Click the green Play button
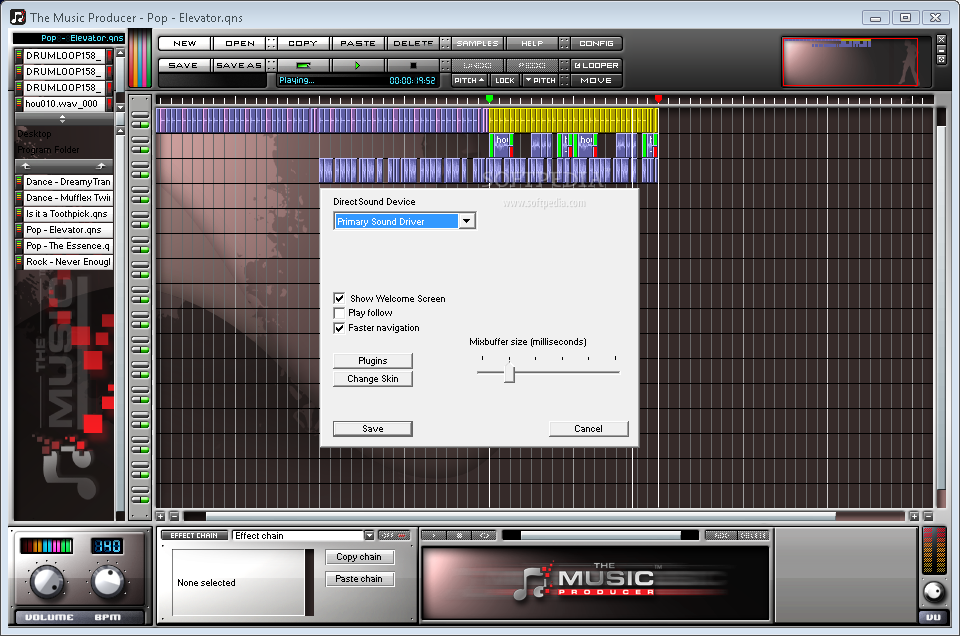This screenshot has width=960, height=636. [358, 65]
